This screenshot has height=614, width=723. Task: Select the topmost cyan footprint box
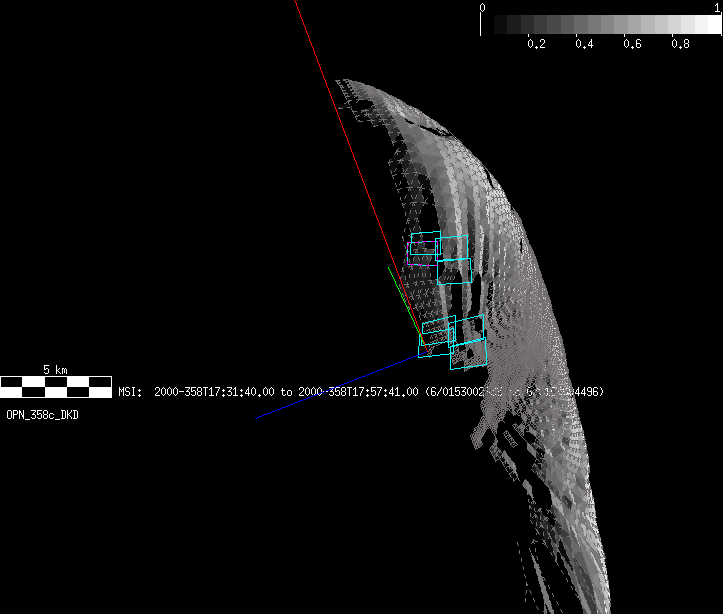click(x=425, y=237)
